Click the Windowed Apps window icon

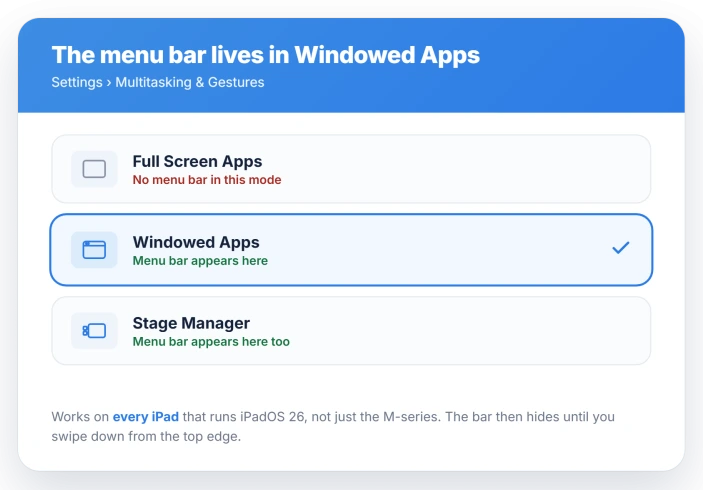pyautogui.click(x=94, y=250)
